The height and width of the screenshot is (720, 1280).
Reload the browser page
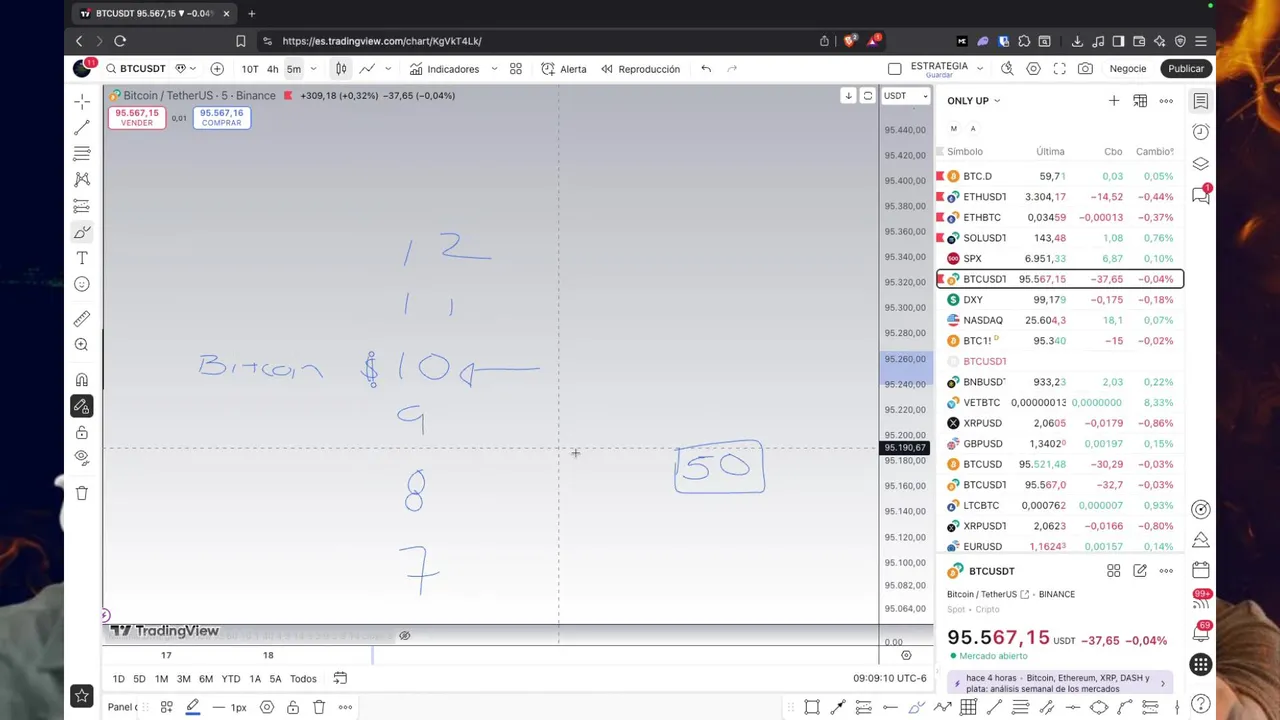point(120,41)
